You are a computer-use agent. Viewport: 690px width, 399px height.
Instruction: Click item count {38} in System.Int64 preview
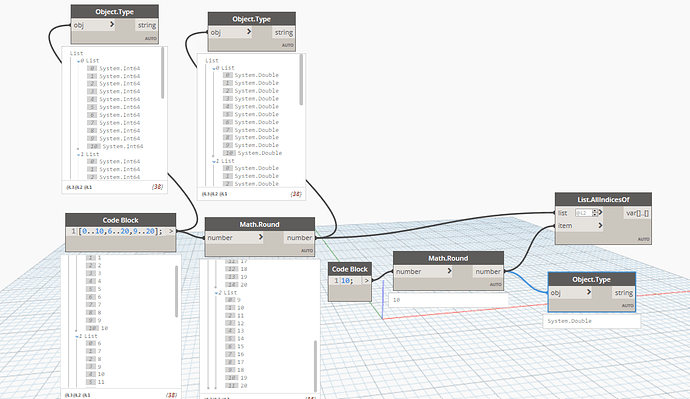[x=157, y=187]
